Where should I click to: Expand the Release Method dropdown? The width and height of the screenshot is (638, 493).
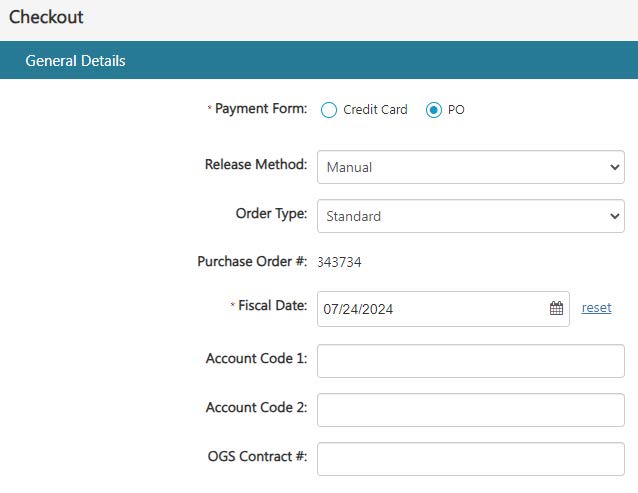tap(470, 167)
